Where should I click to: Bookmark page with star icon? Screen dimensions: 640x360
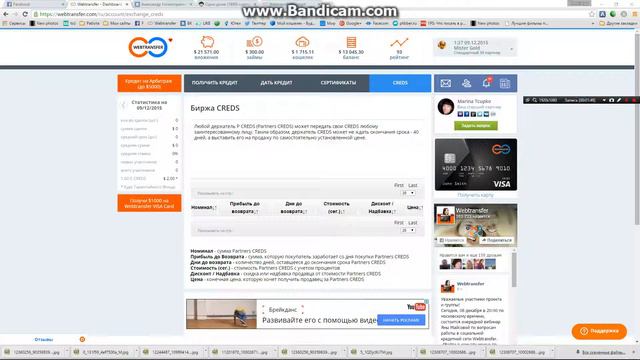(x=591, y=14)
